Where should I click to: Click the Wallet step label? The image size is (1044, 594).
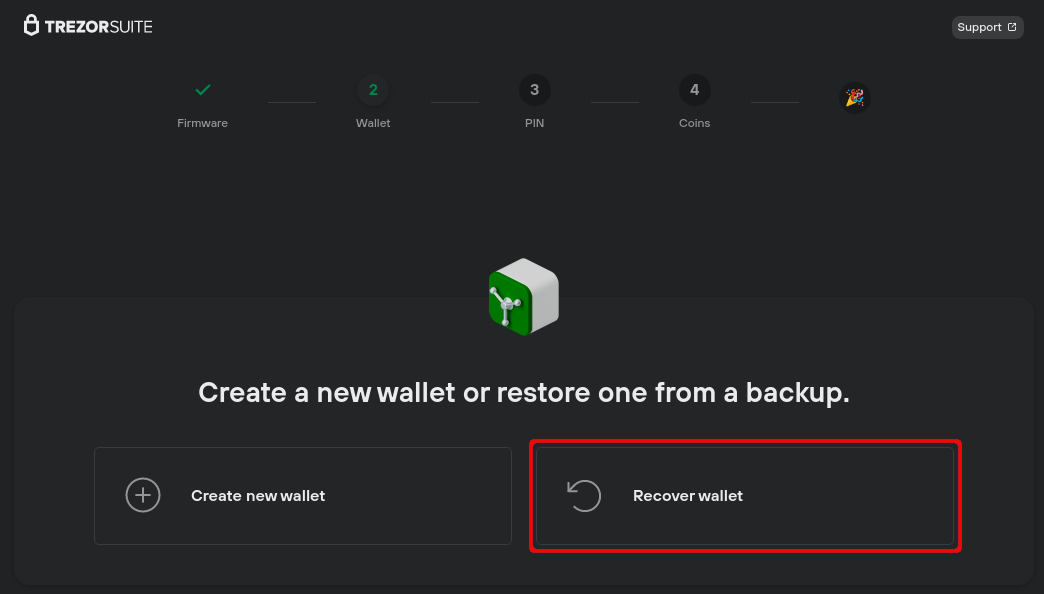click(x=373, y=123)
